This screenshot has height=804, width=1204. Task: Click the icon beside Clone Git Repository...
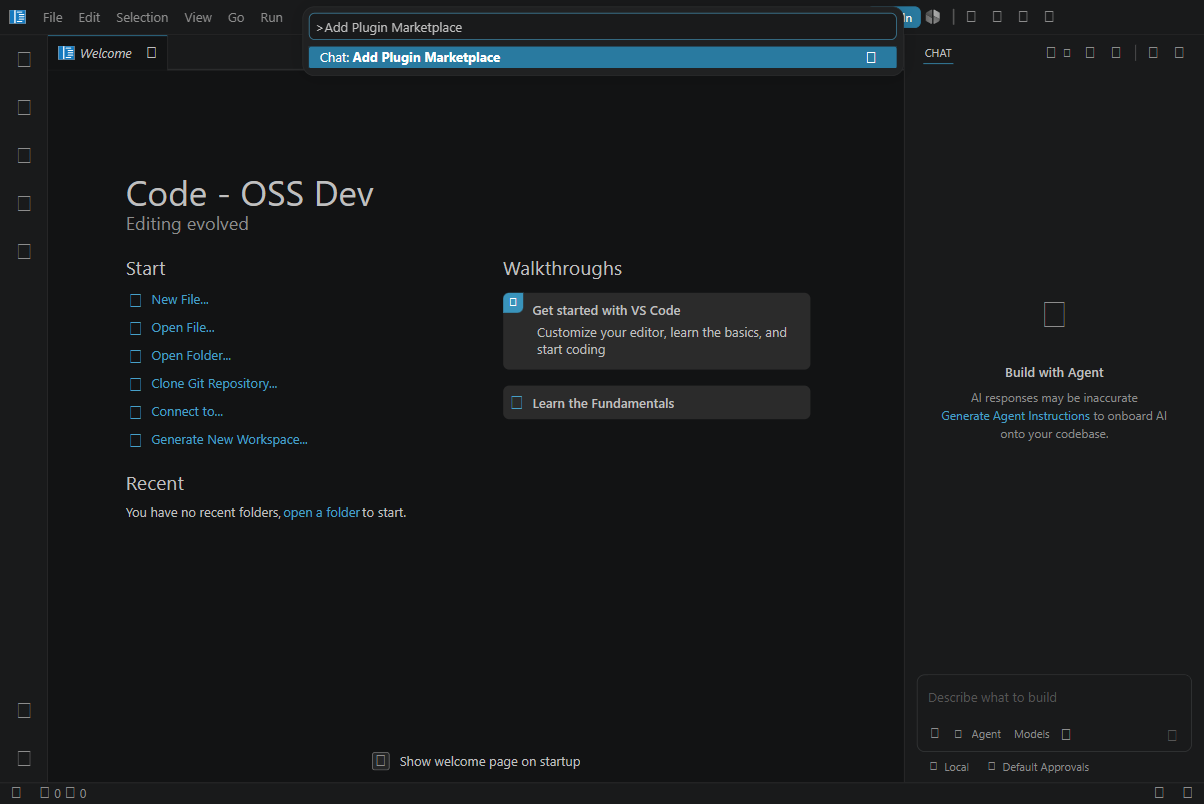click(135, 384)
